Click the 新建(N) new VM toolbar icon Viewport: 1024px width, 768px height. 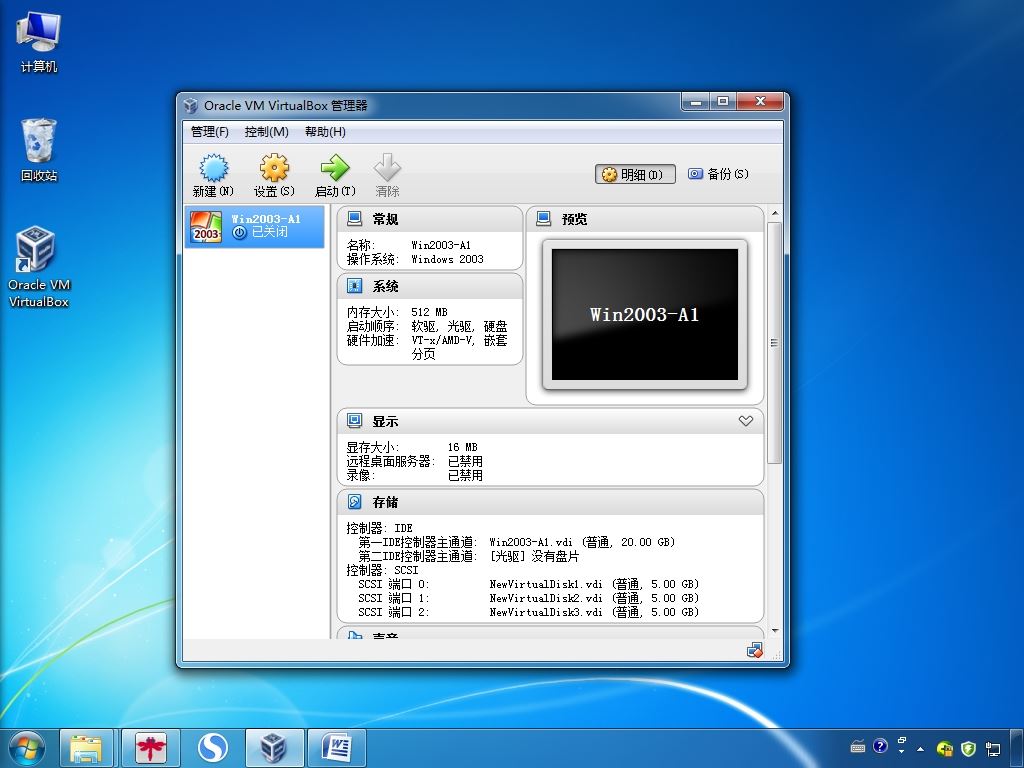coord(214,168)
